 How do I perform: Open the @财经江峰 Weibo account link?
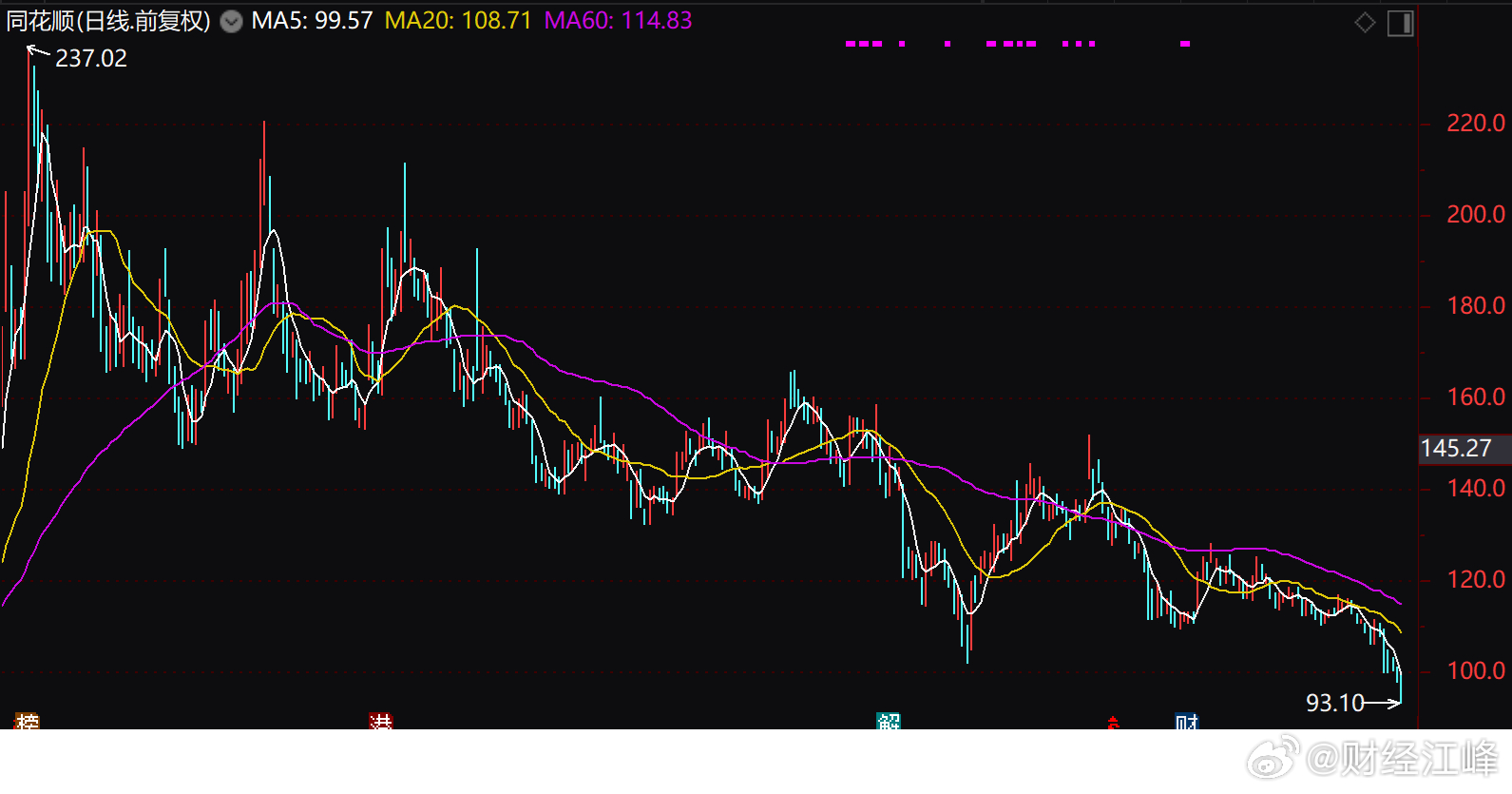click(1402, 759)
